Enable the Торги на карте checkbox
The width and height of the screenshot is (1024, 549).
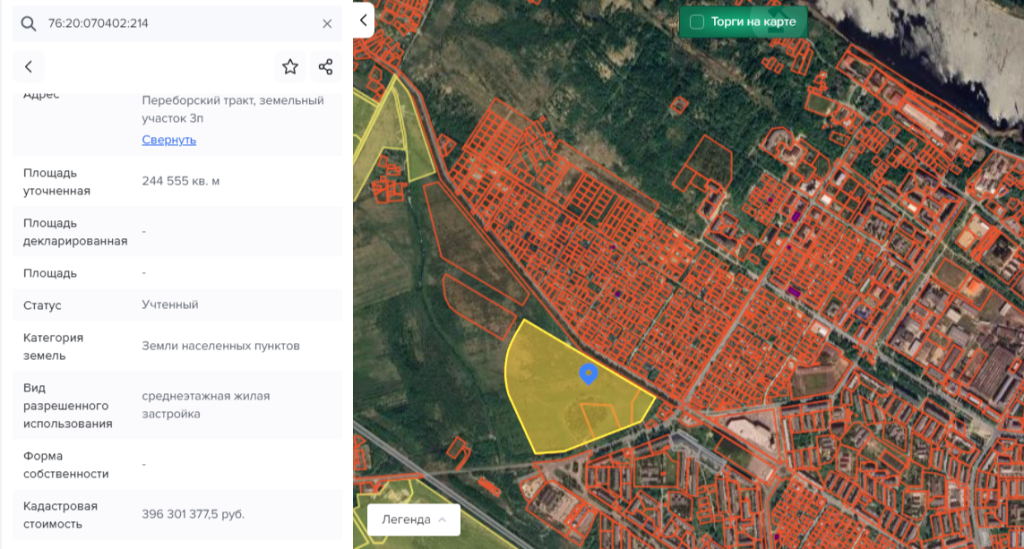click(x=697, y=21)
